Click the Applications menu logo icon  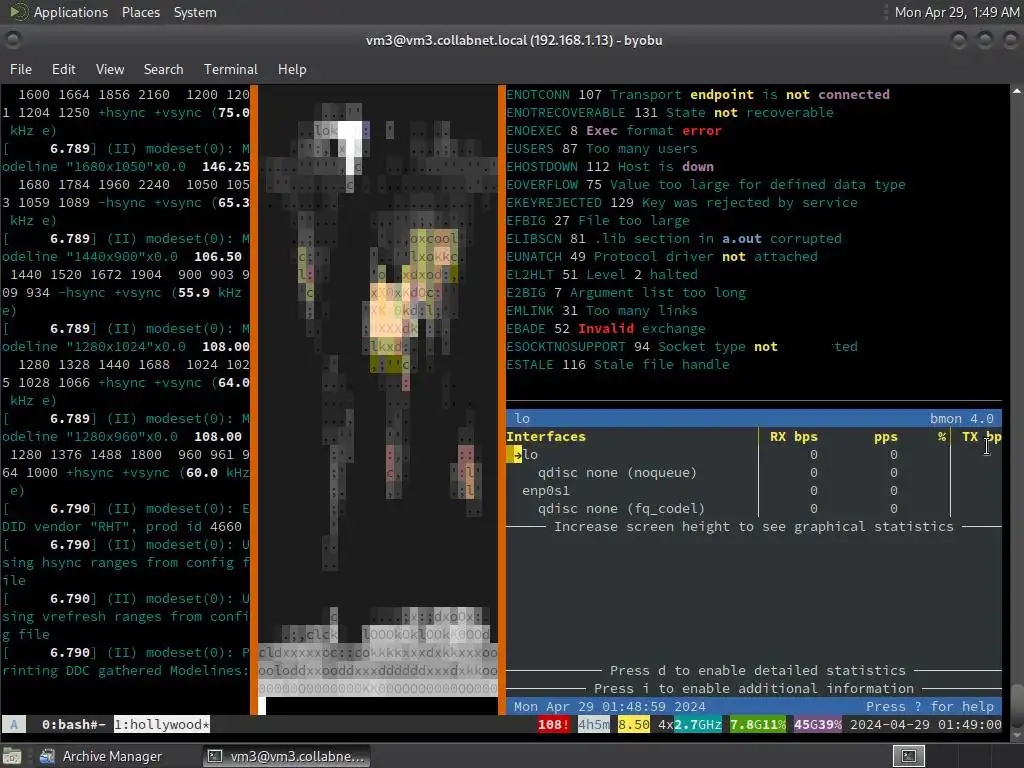18,12
